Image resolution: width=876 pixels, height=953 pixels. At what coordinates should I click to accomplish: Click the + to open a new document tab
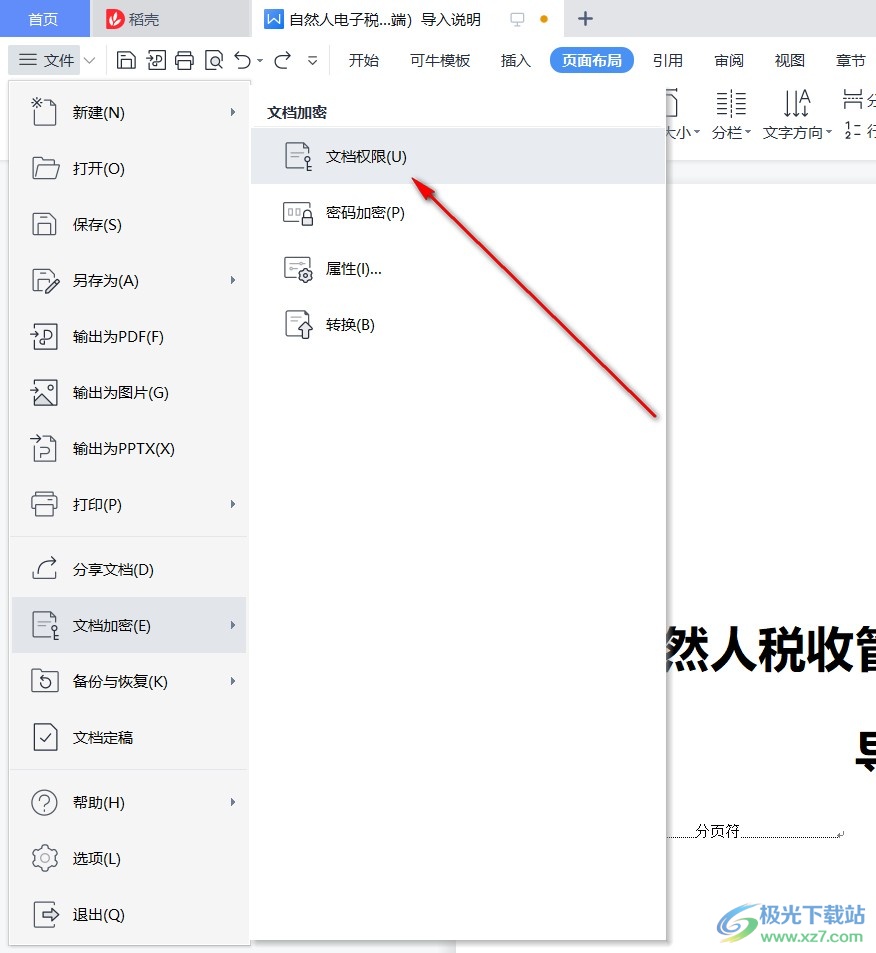coord(585,18)
